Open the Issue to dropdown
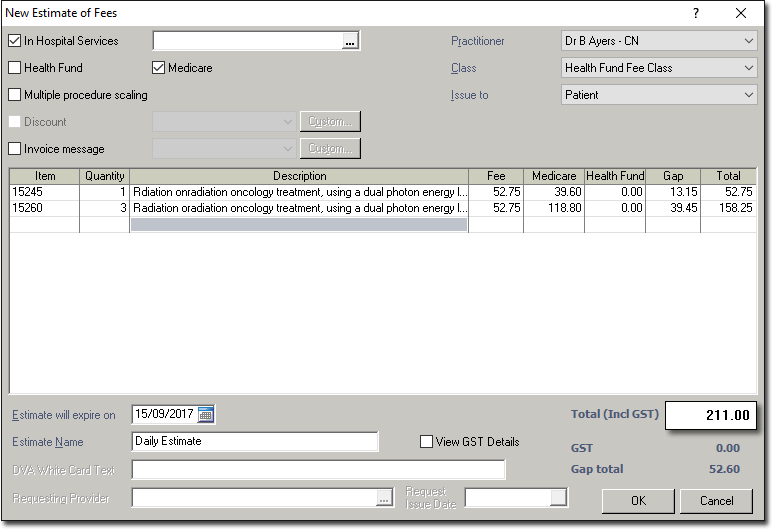Screen dimensions: 772x529 pos(659,95)
